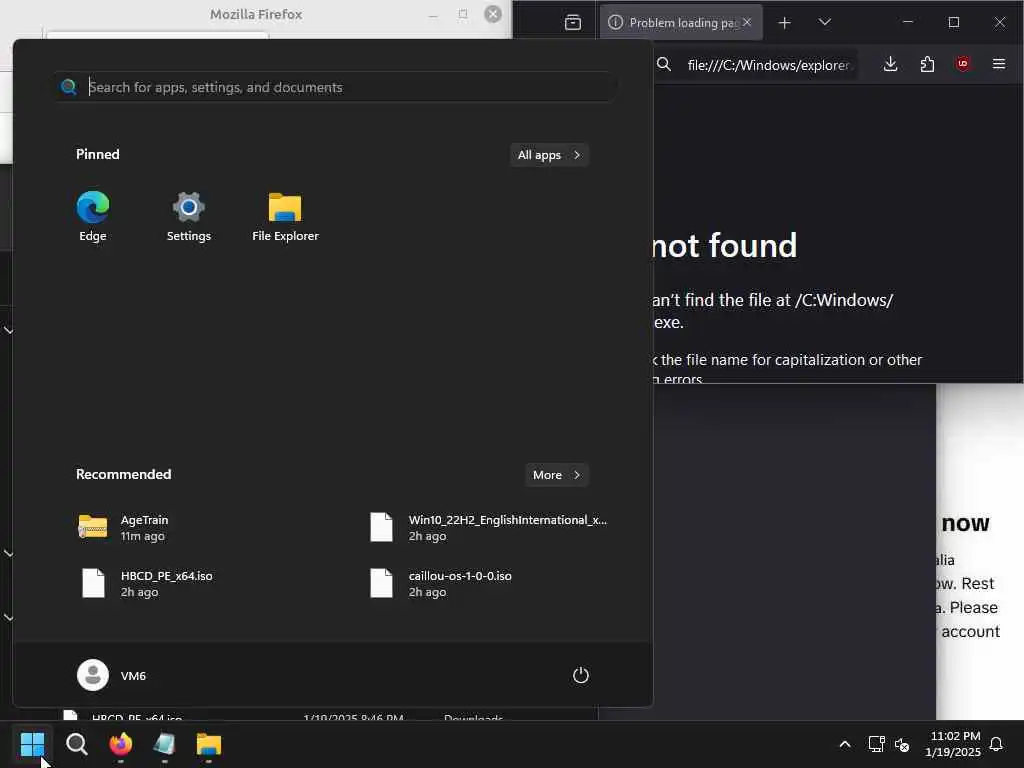Open the notifications bell icon

point(997,744)
